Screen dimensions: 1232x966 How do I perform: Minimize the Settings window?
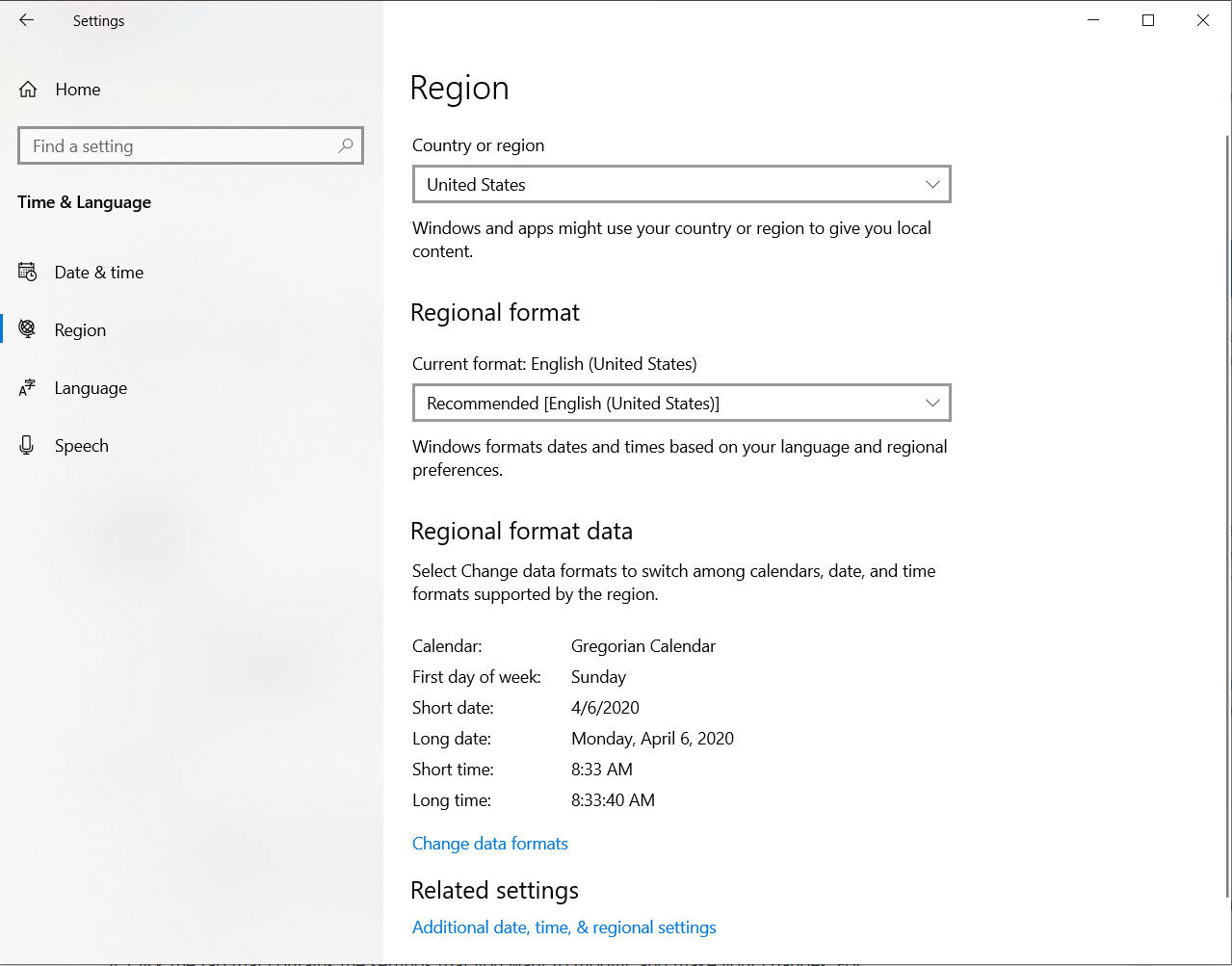tap(1093, 20)
